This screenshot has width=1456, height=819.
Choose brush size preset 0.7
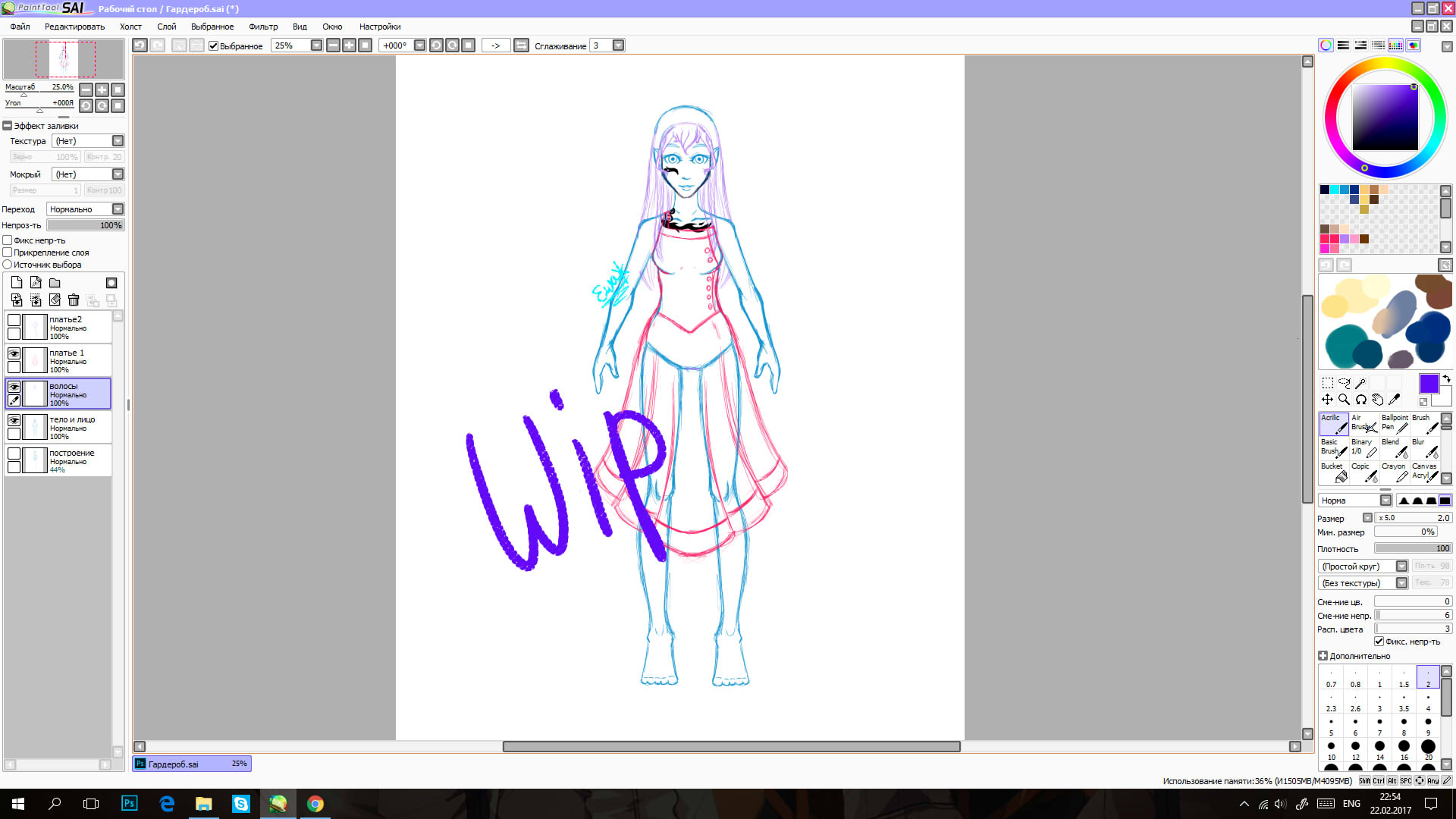click(1331, 679)
